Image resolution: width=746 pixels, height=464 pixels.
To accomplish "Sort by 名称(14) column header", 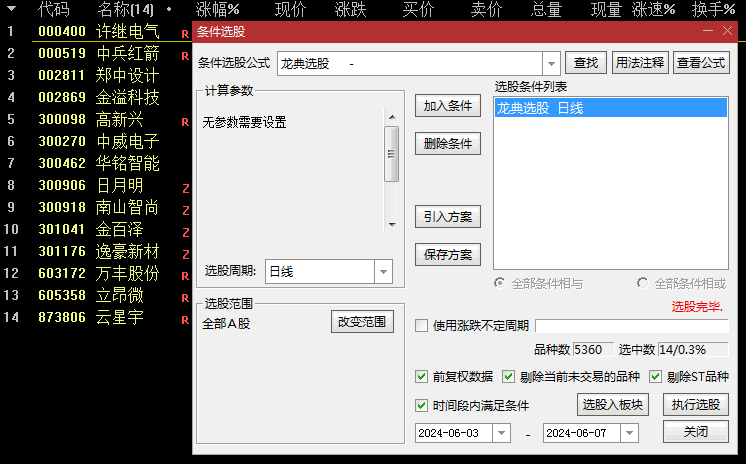I will 126,9.
